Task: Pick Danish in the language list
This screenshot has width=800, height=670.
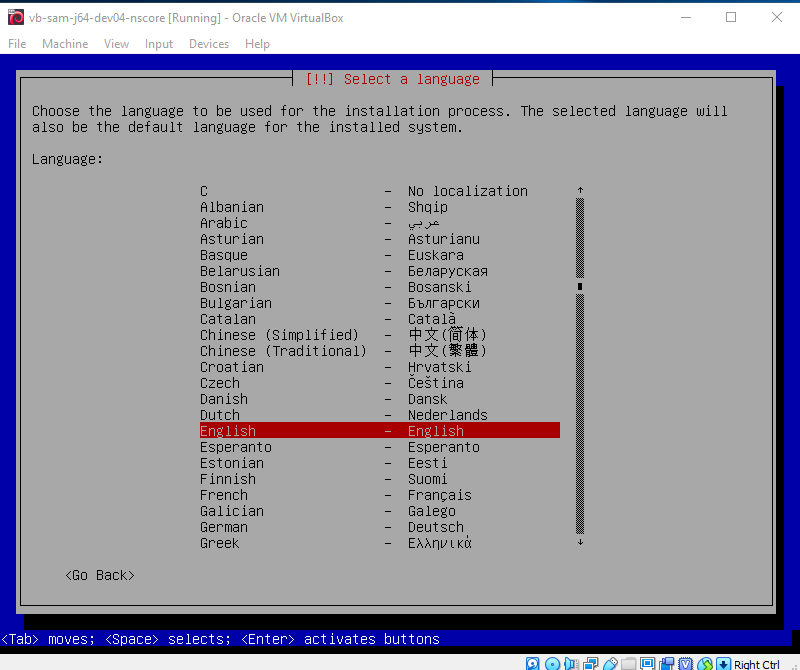Action: tap(380, 399)
